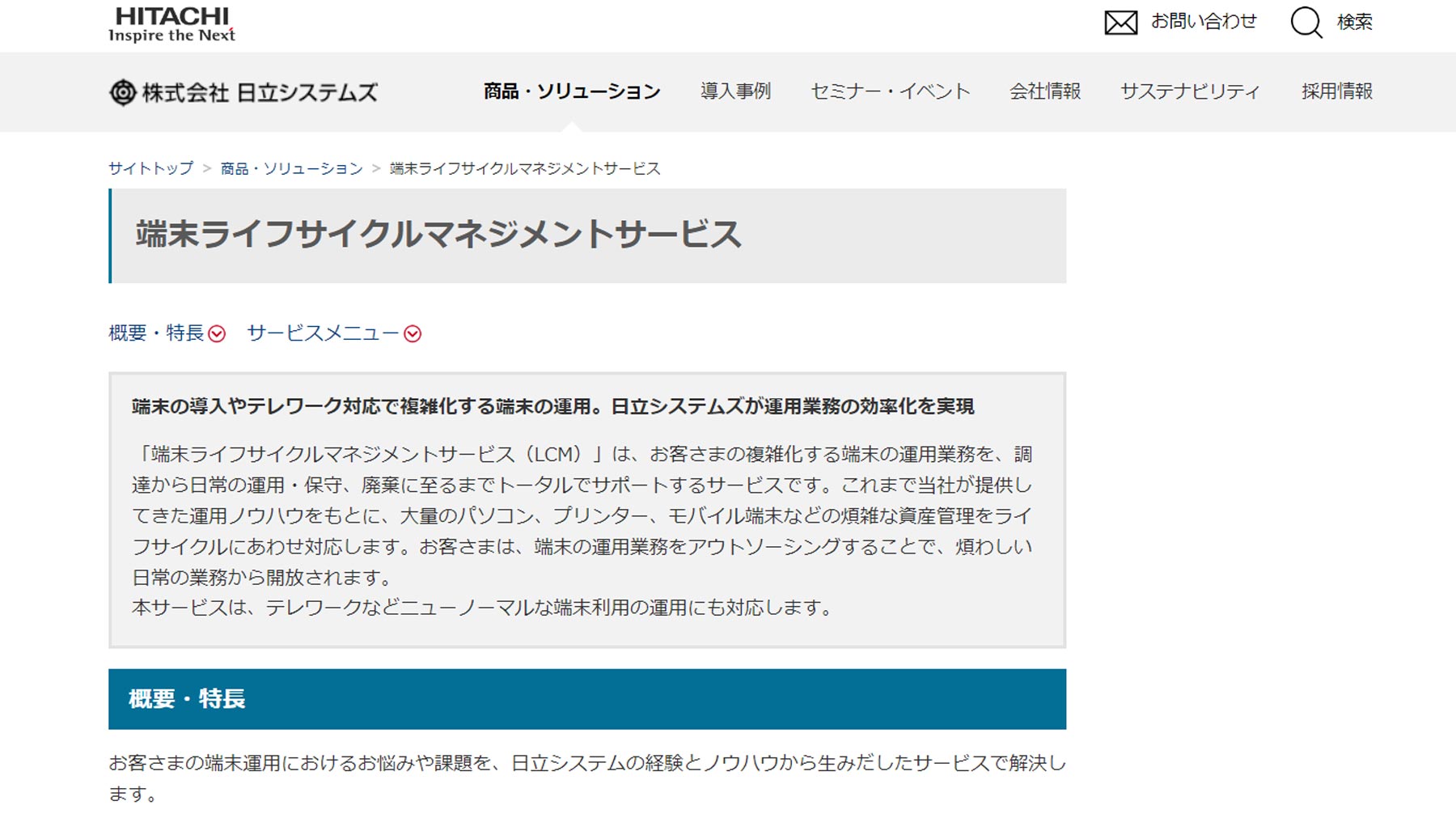Click the blue 概要・特長 section header
The height and width of the screenshot is (818, 1456).
[587, 699]
